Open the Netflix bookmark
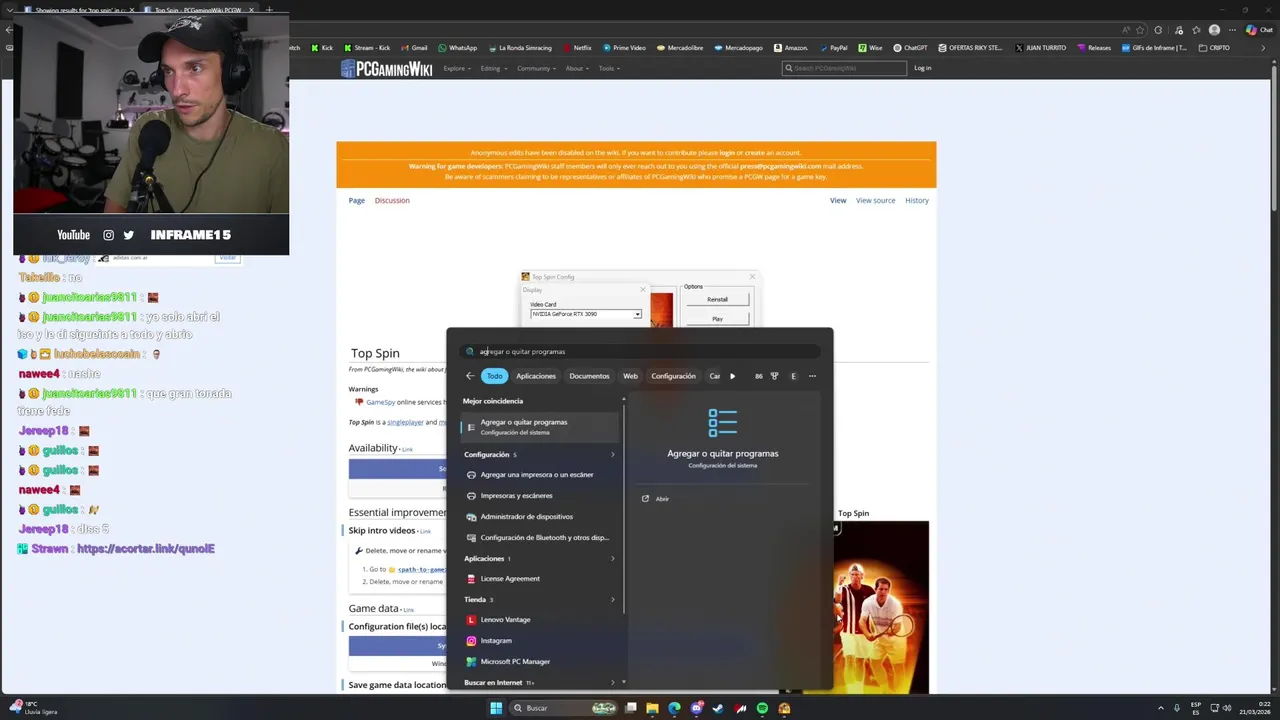Viewport: 1280px width, 720px height. [x=577, y=48]
